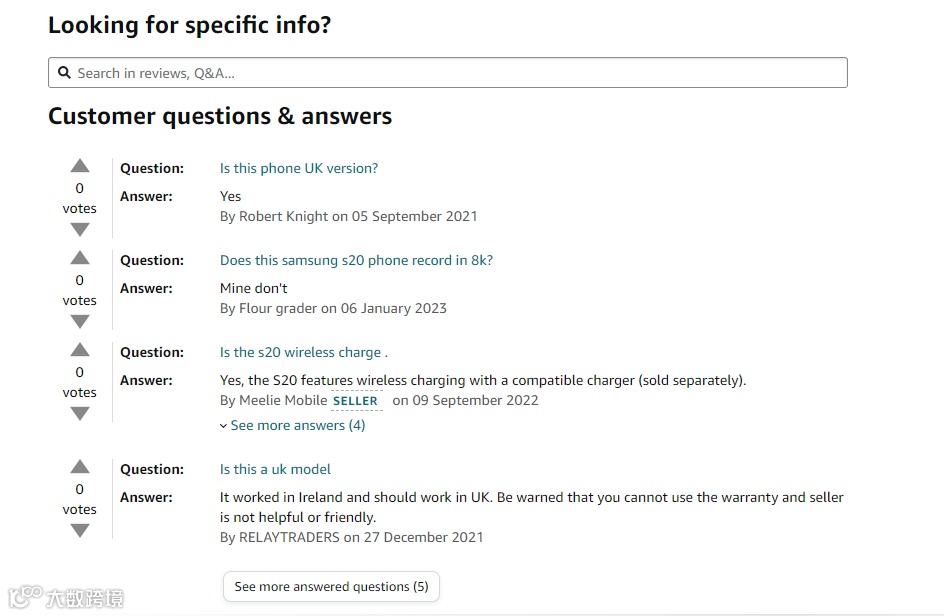The height and width of the screenshot is (616, 944).
Task: Upvote the s20 wireless charge question
Action: (x=80, y=350)
